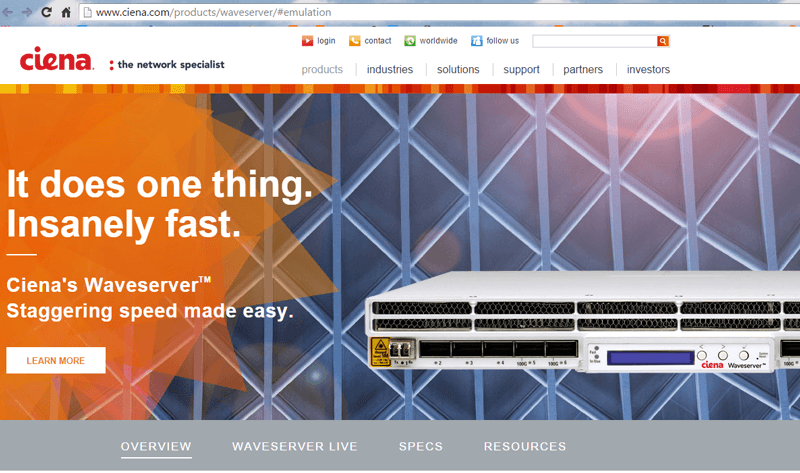Switch to the WAVESERVER LIVE tab

295,446
